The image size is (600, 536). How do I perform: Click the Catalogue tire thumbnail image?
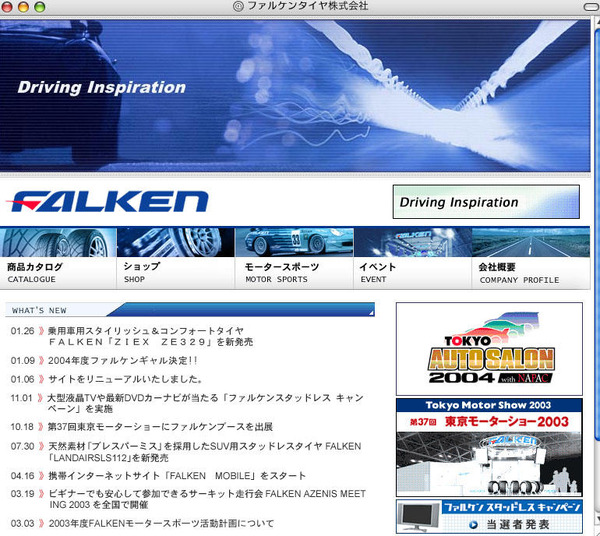coord(58,243)
